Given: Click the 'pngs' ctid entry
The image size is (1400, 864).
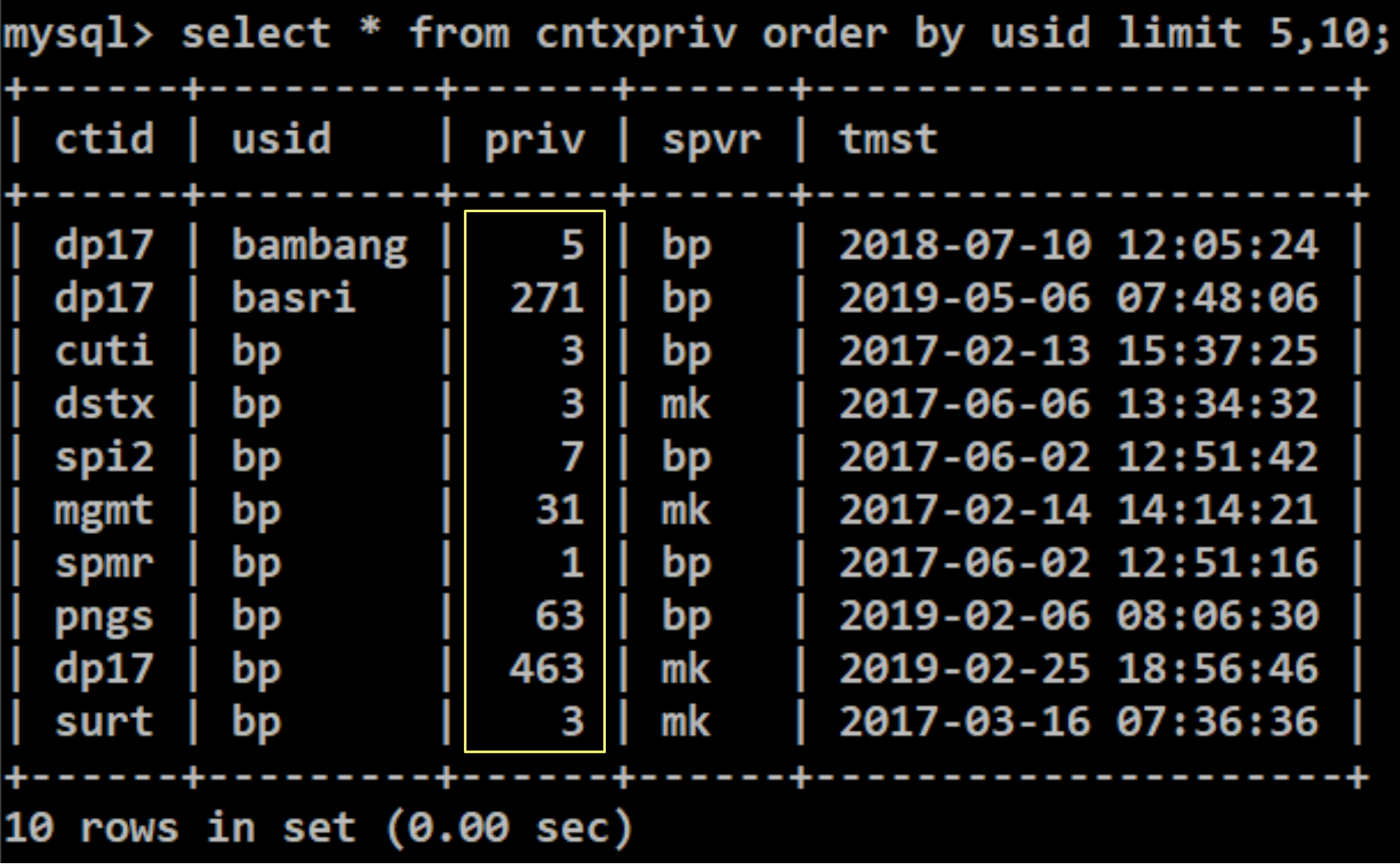Looking at the screenshot, I should click(104, 617).
